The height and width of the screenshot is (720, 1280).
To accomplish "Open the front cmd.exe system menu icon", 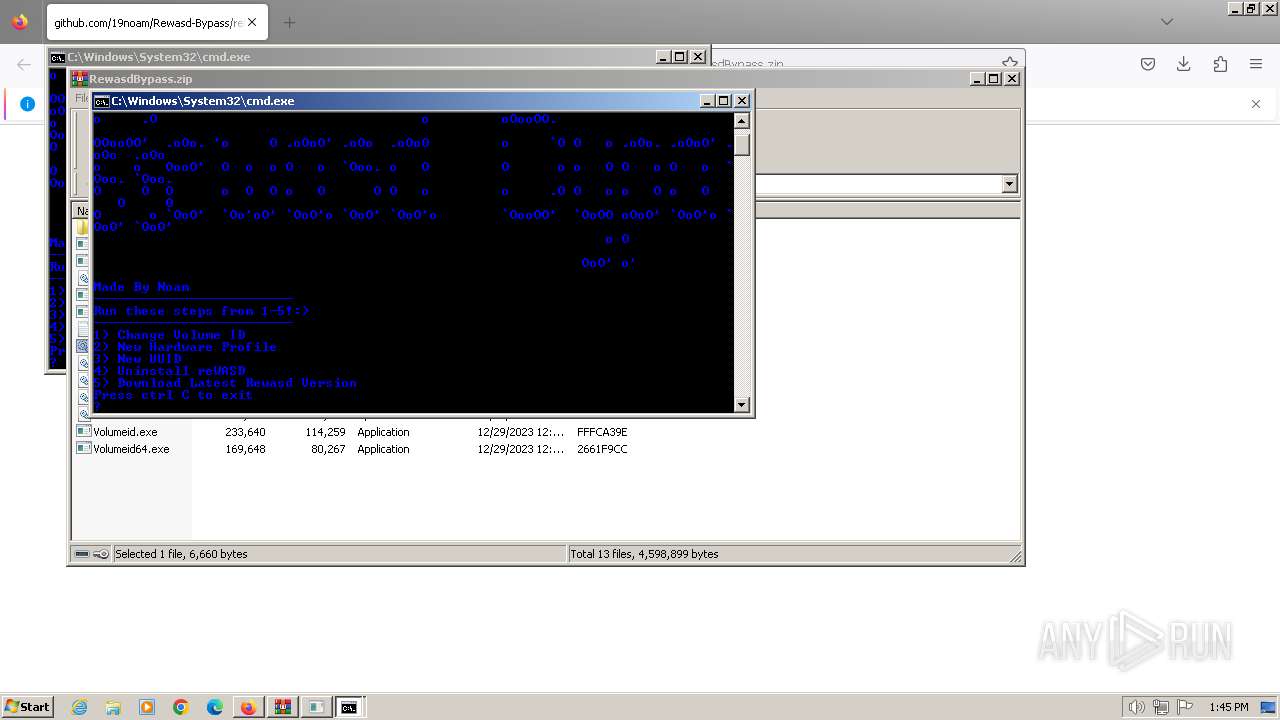I will pos(101,101).
